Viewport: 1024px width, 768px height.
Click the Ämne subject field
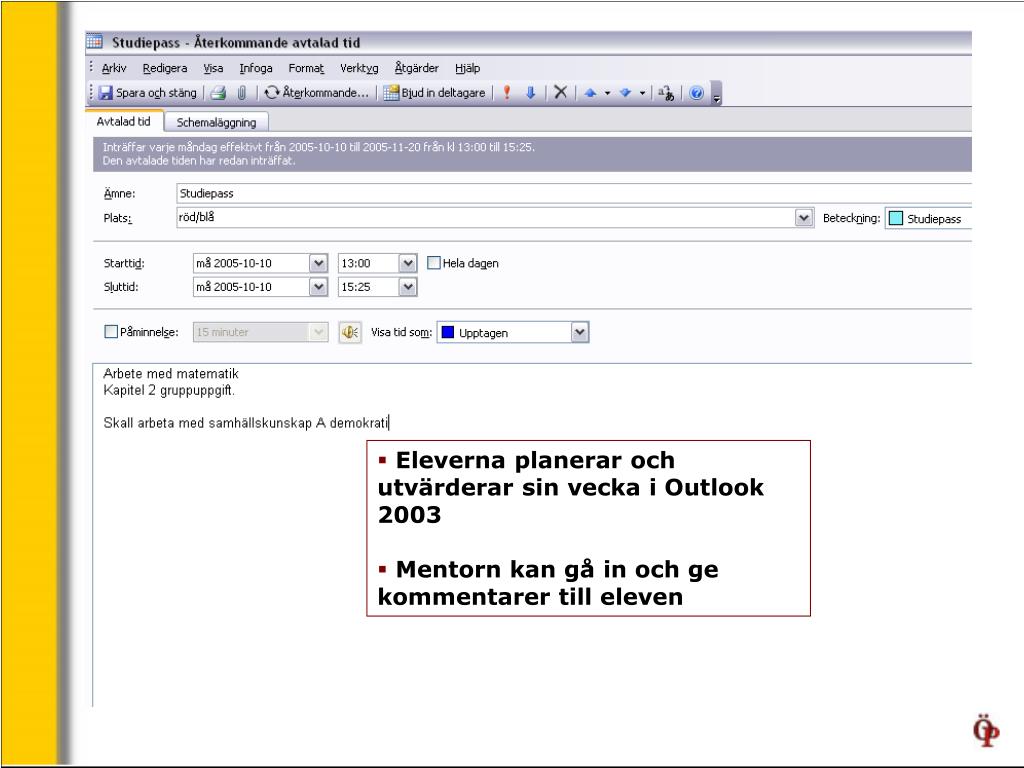(x=573, y=193)
